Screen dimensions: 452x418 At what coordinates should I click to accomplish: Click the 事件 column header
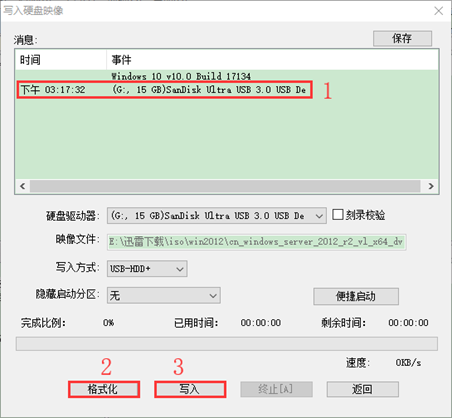click(x=272, y=60)
